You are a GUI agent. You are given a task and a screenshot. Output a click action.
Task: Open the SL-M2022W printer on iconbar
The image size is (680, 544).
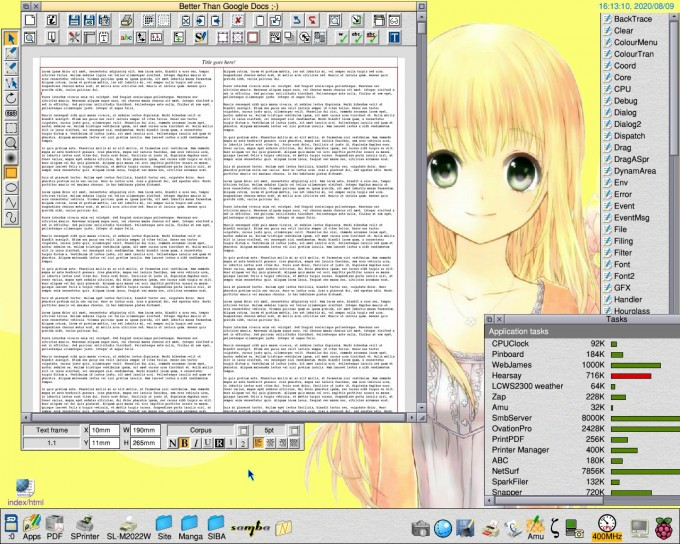(x=129, y=528)
